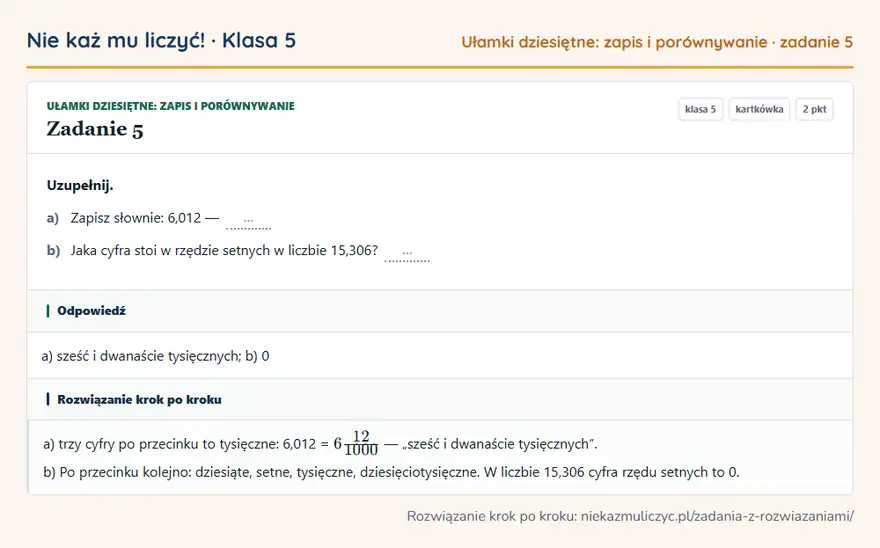Viewport: 880px width, 548px height.
Task: Click the 'Zadanie 5' heading
Action: coord(95,129)
